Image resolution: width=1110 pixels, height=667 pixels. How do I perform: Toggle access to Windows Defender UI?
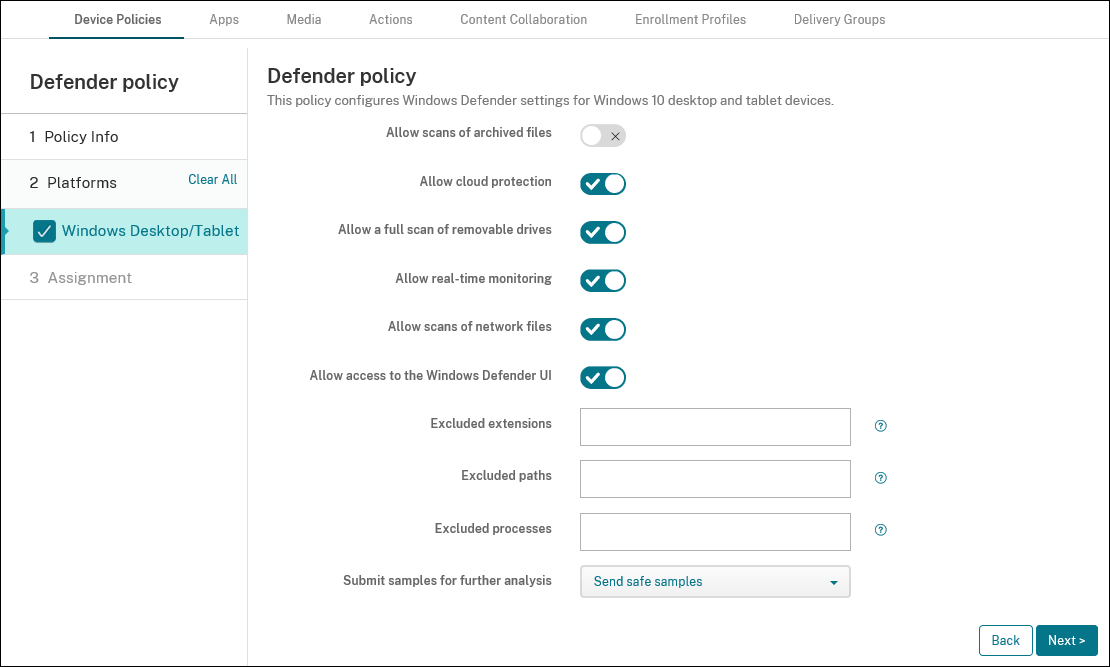click(603, 377)
